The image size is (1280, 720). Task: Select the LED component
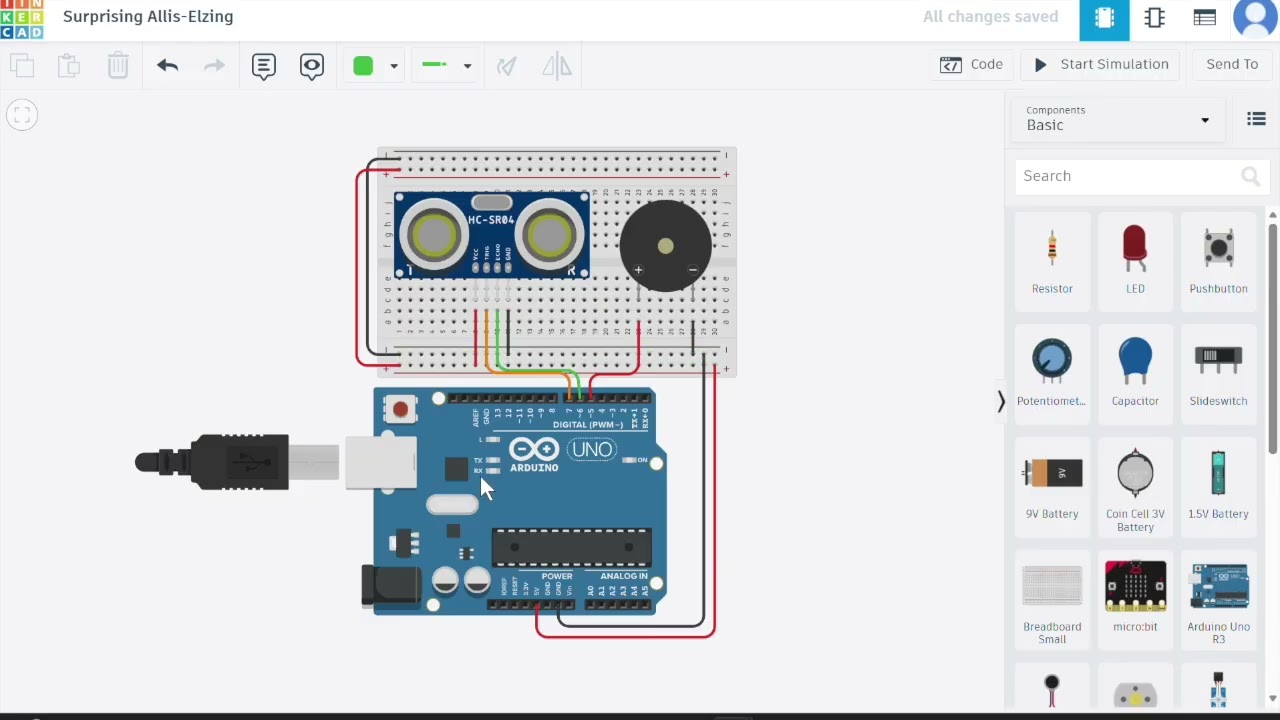(x=1135, y=260)
